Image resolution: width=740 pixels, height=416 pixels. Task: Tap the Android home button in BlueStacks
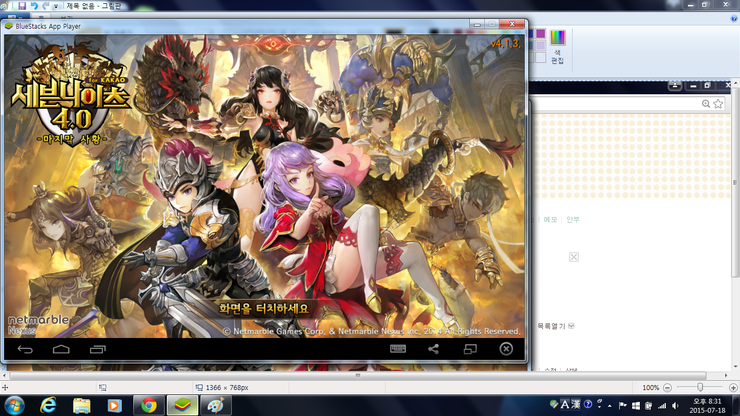pos(61,349)
